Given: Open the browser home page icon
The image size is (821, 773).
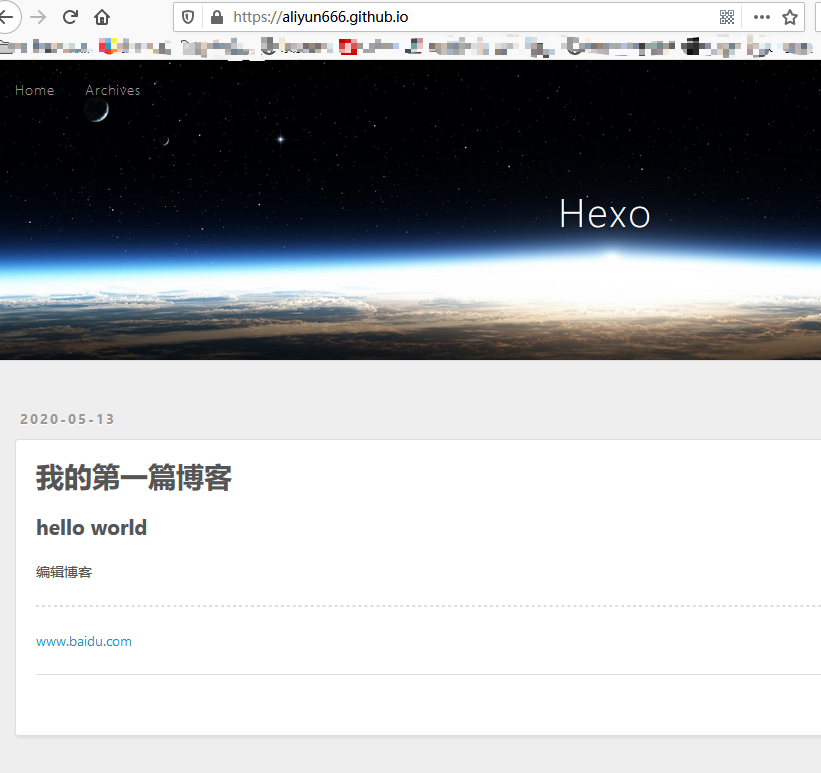Looking at the screenshot, I should tap(102, 17).
